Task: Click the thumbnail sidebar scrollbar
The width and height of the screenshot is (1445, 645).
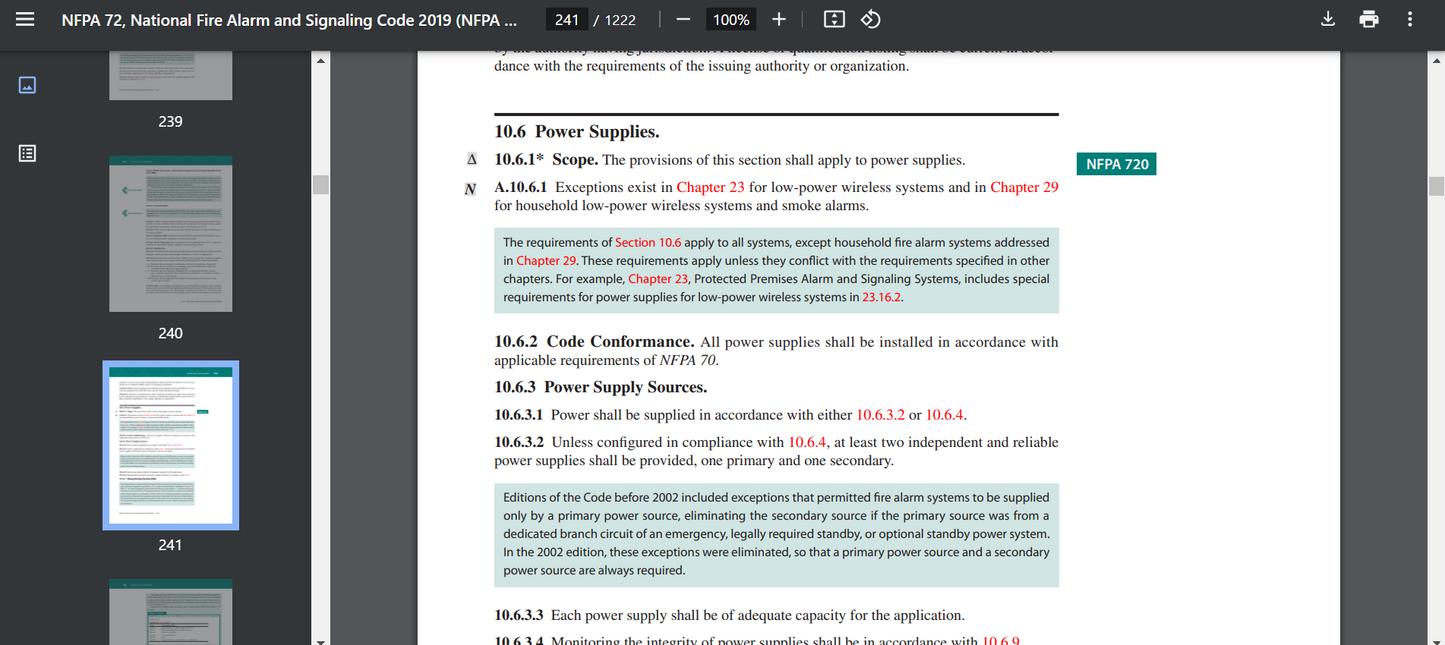Action: (320, 183)
